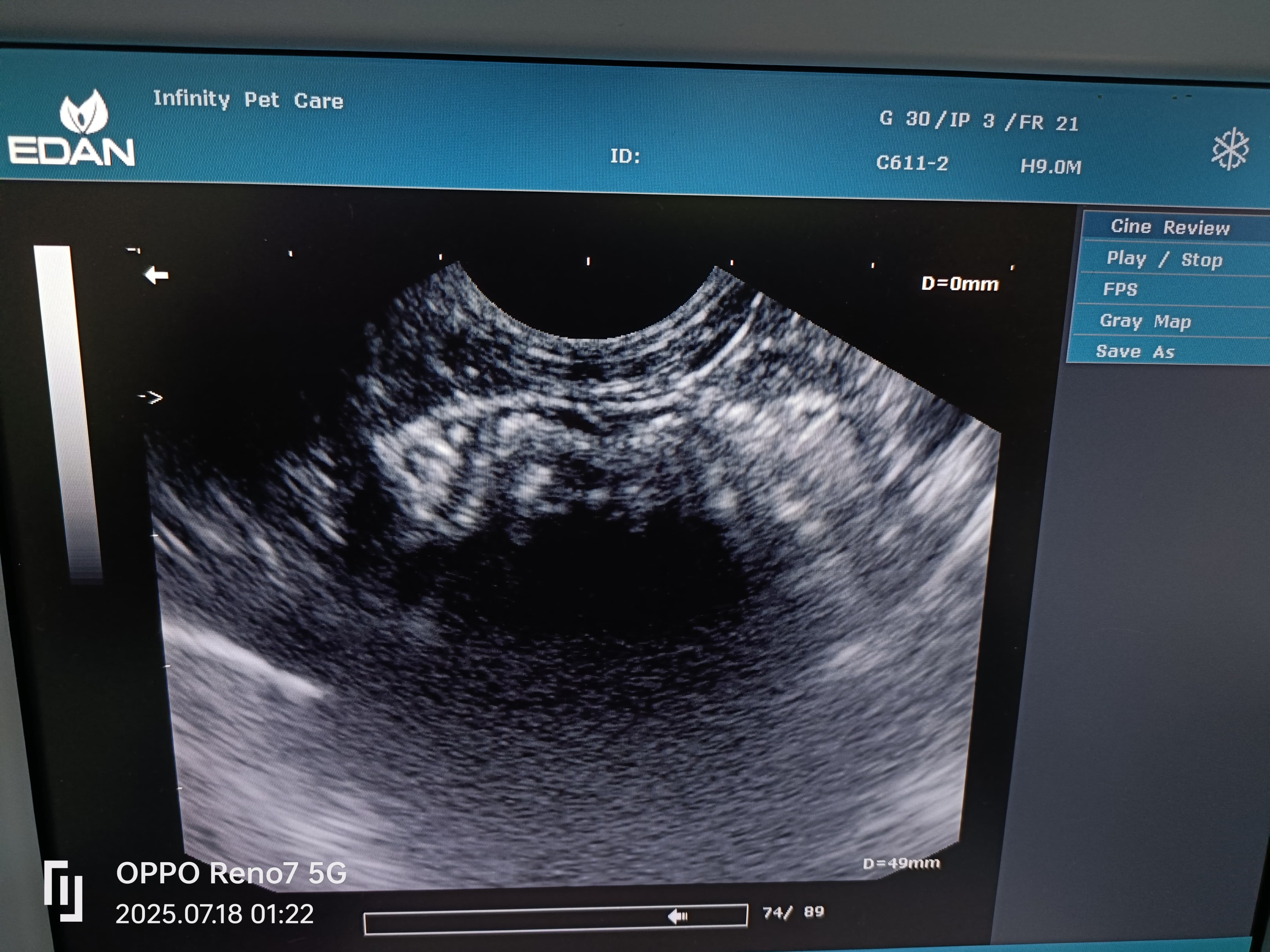The image size is (1270, 952).
Task: Choose Save As from cine menu
Action: pos(1135,352)
